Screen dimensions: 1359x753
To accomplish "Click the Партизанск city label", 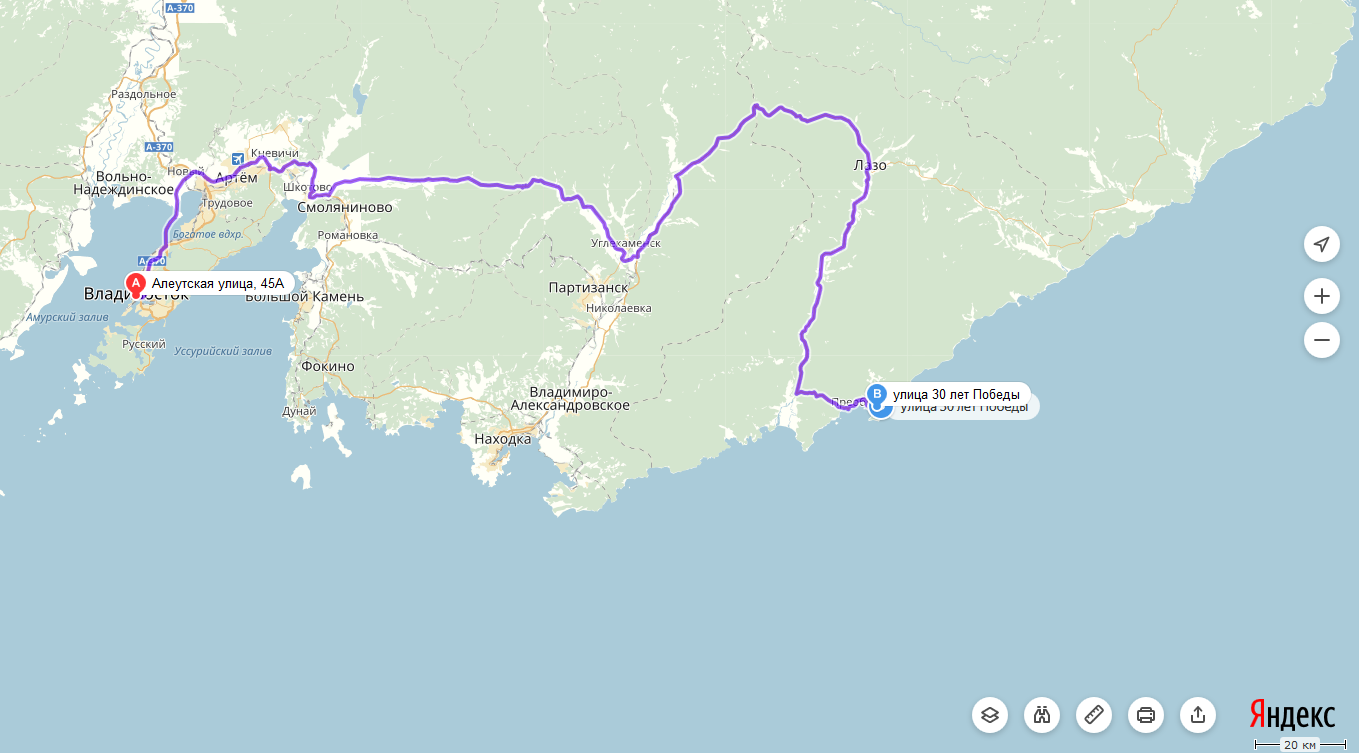I will pos(588,287).
